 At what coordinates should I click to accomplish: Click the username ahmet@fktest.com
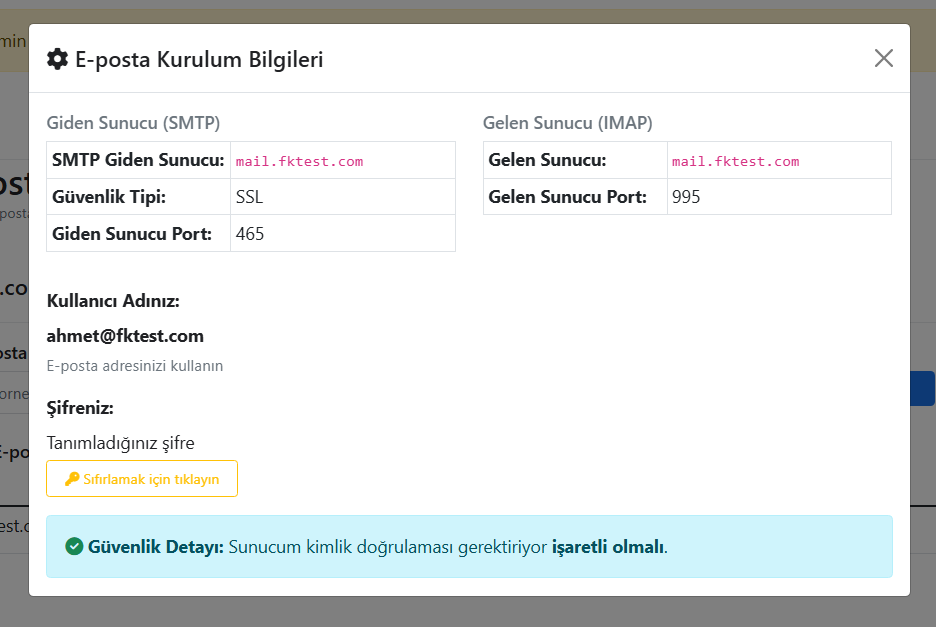[x=125, y=336]
